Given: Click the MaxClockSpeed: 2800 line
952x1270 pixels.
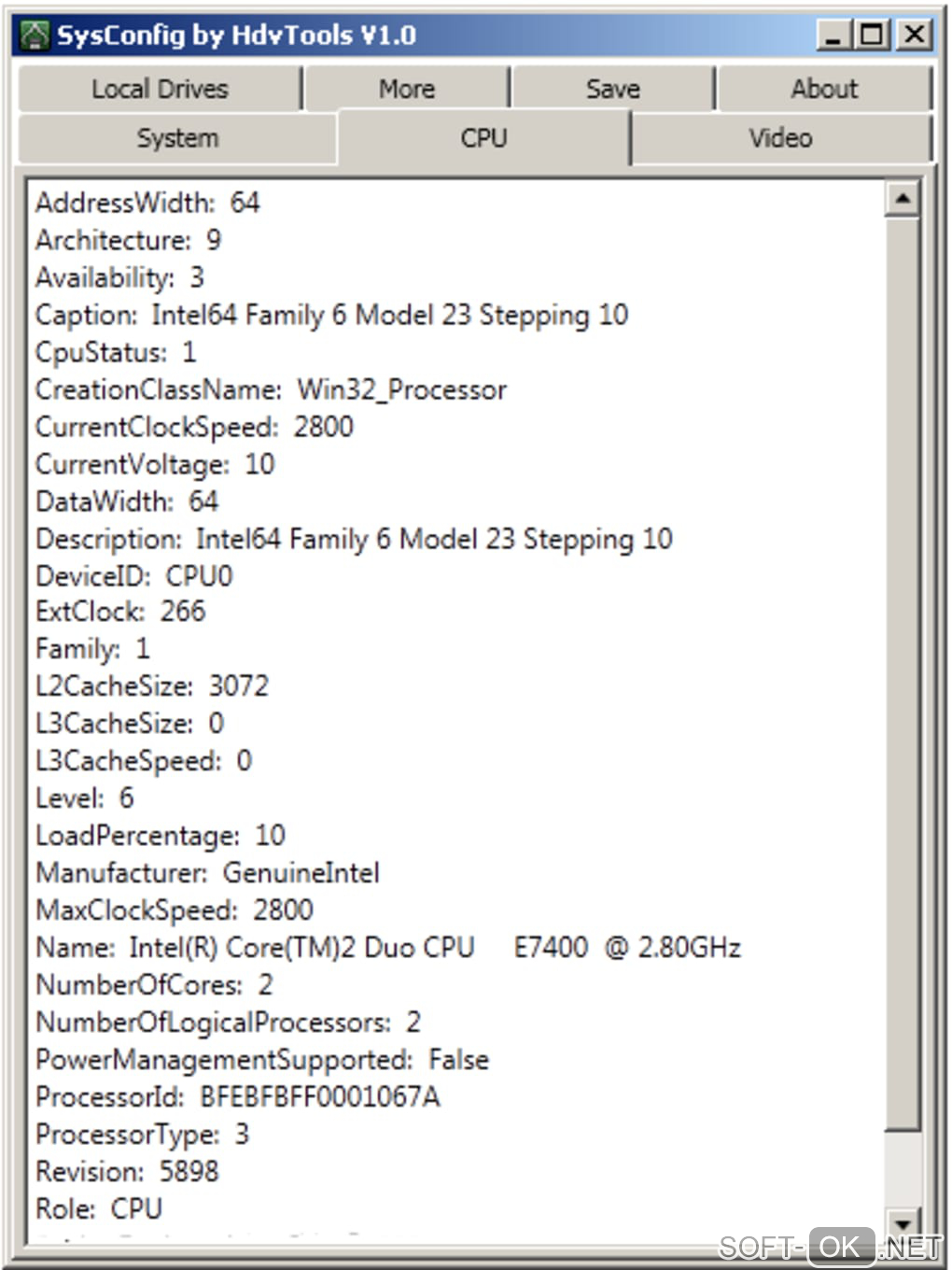Looking at the screenshot, I should click(175, 910).
